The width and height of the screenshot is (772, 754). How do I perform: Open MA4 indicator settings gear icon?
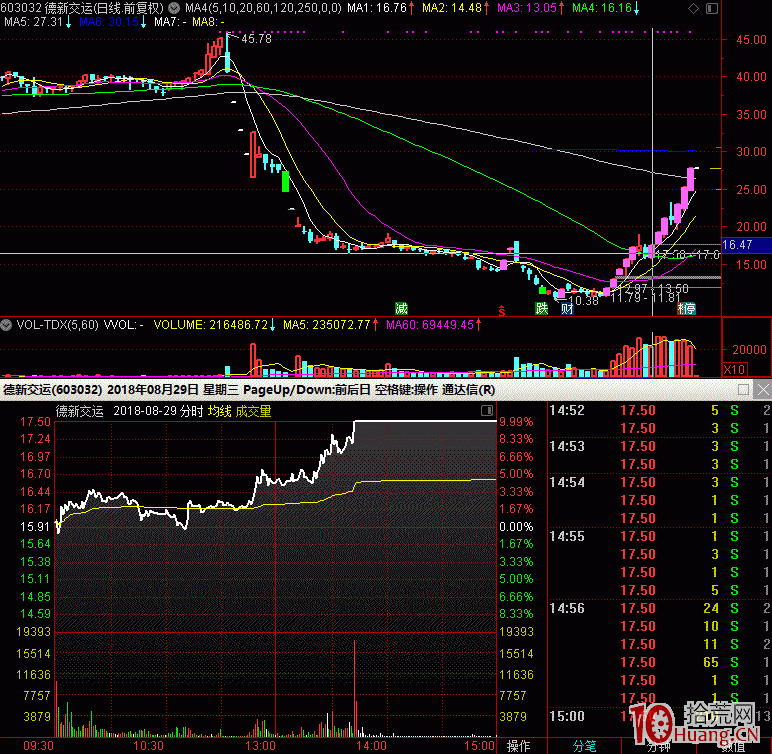pos(174,8)
